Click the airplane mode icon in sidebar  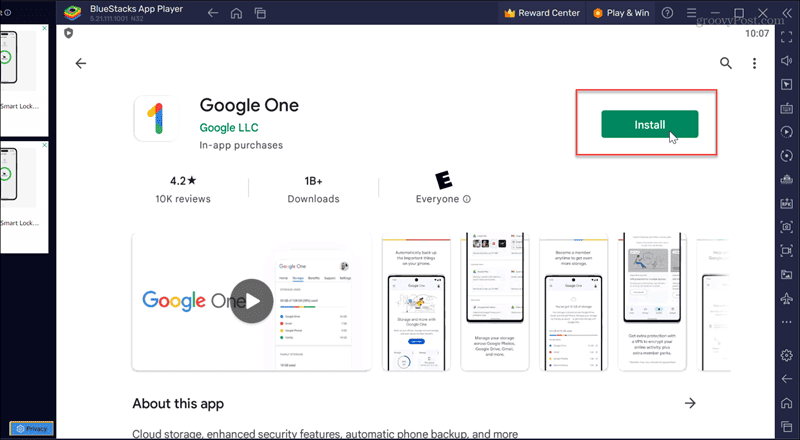click(x=787, y=298)
